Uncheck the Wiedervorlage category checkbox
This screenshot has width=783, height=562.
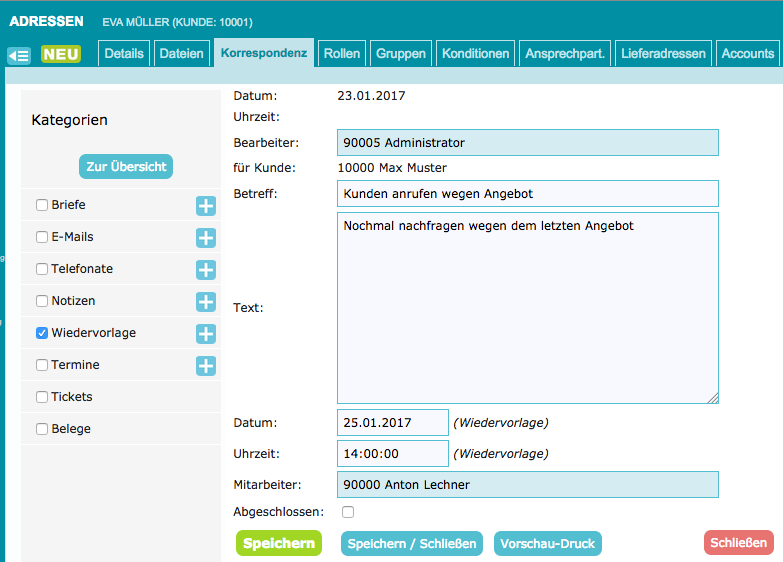(x=42, y=333)
